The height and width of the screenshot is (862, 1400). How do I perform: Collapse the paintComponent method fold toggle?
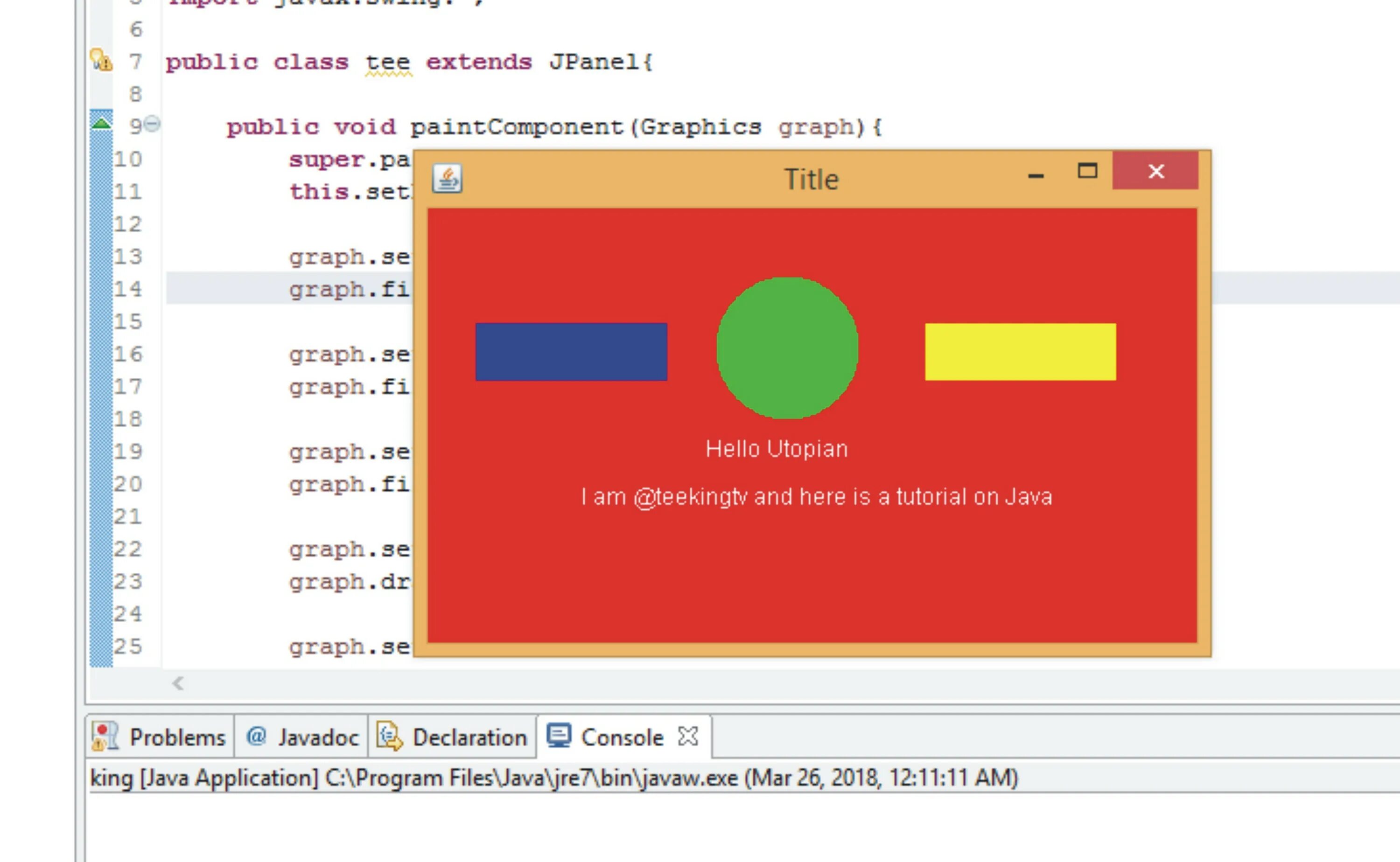[x=152, y=124]
